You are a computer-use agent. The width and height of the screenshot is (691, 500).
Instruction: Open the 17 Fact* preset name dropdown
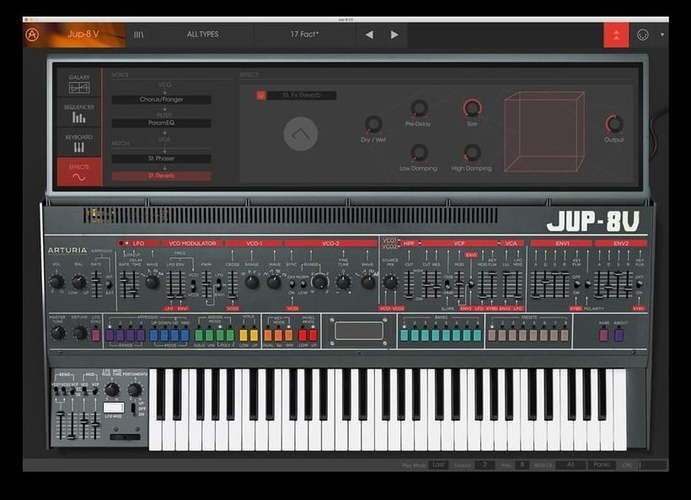[305, 34]
